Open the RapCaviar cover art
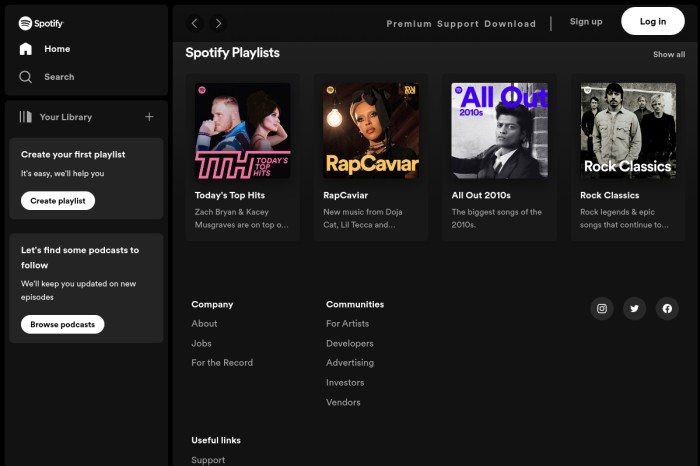 coord(371,131)
